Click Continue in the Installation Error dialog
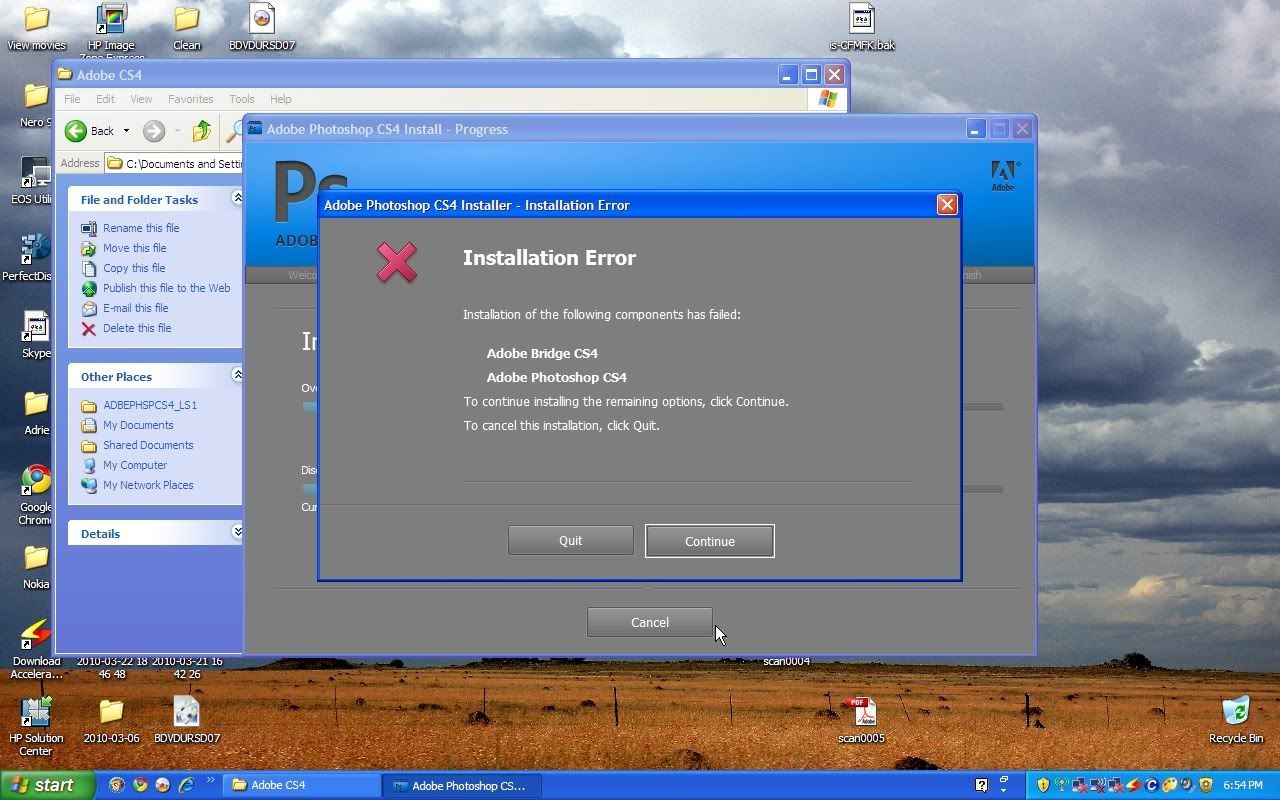Viewport: 1280px width, 800px height. click(x=710, y=541)
